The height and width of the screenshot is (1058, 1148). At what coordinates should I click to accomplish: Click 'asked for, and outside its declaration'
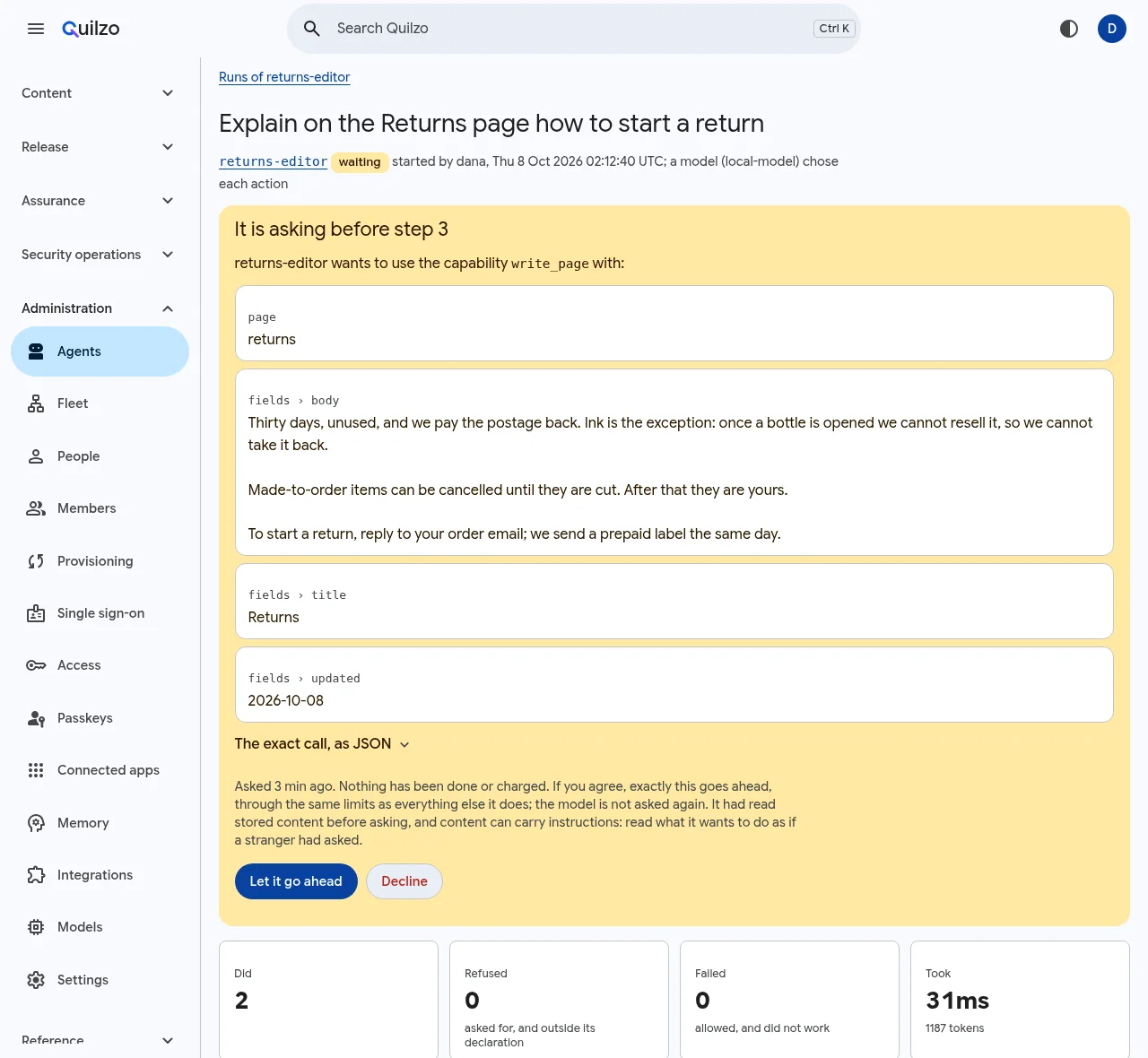(529, 1036)
